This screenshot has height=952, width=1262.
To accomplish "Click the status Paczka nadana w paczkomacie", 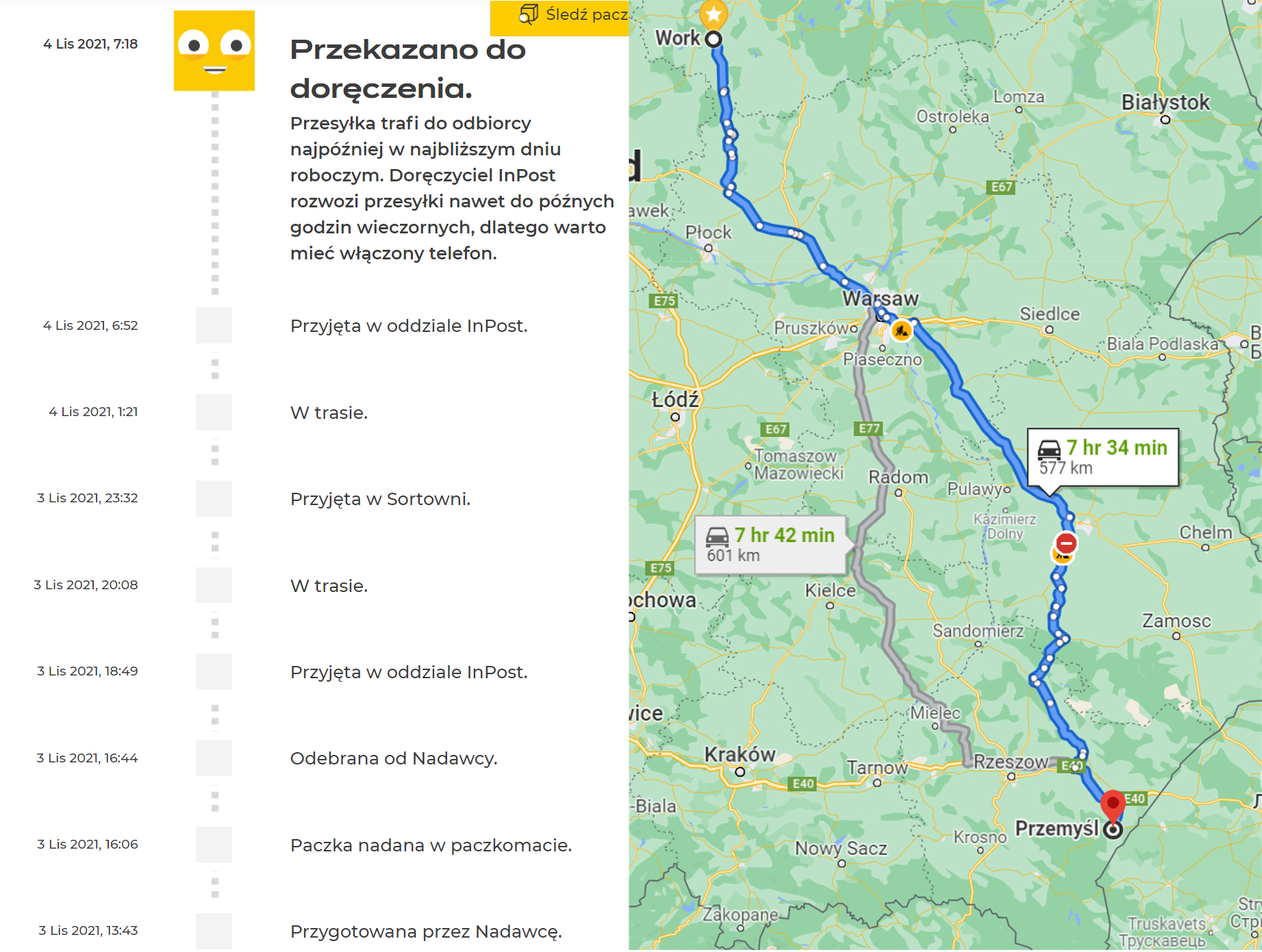I will [x=431, y=845].
